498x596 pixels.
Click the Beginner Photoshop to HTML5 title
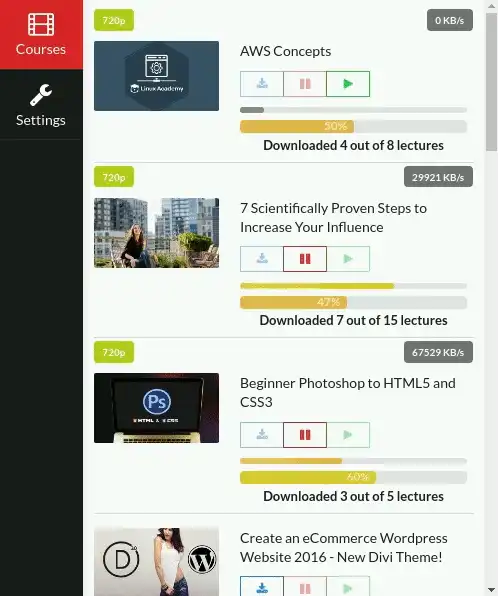347,393
